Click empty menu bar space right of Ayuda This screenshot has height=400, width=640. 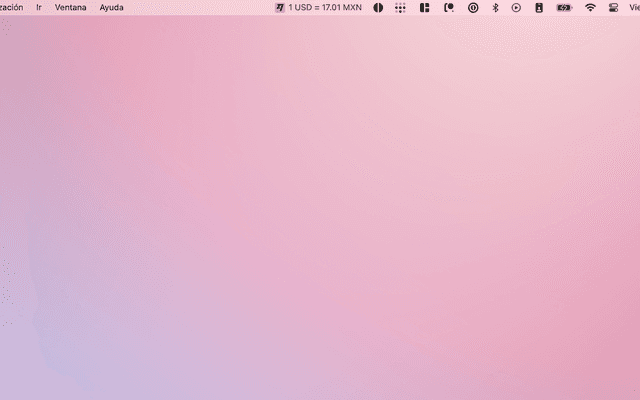pos(200,7)
